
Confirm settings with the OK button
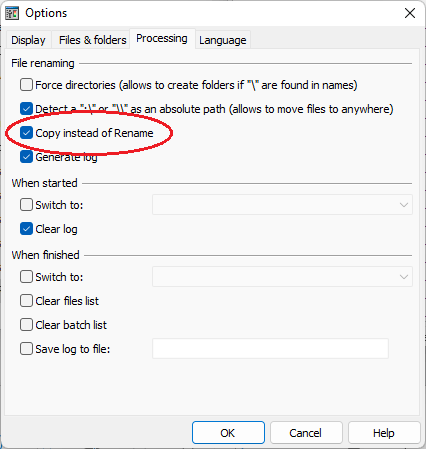228,433
